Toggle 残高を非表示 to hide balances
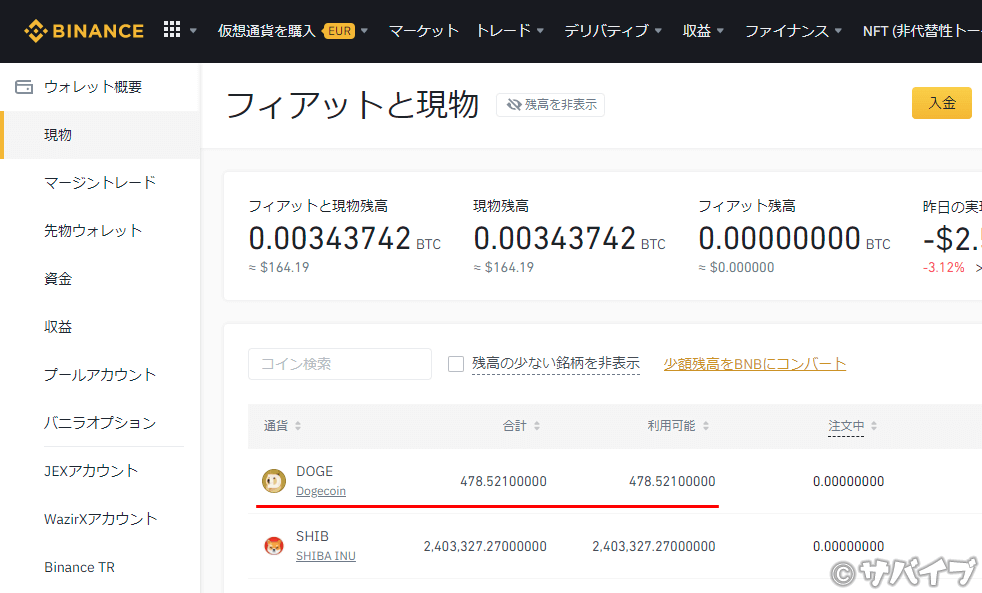This screenshot has width=982, height=593. 550,105
